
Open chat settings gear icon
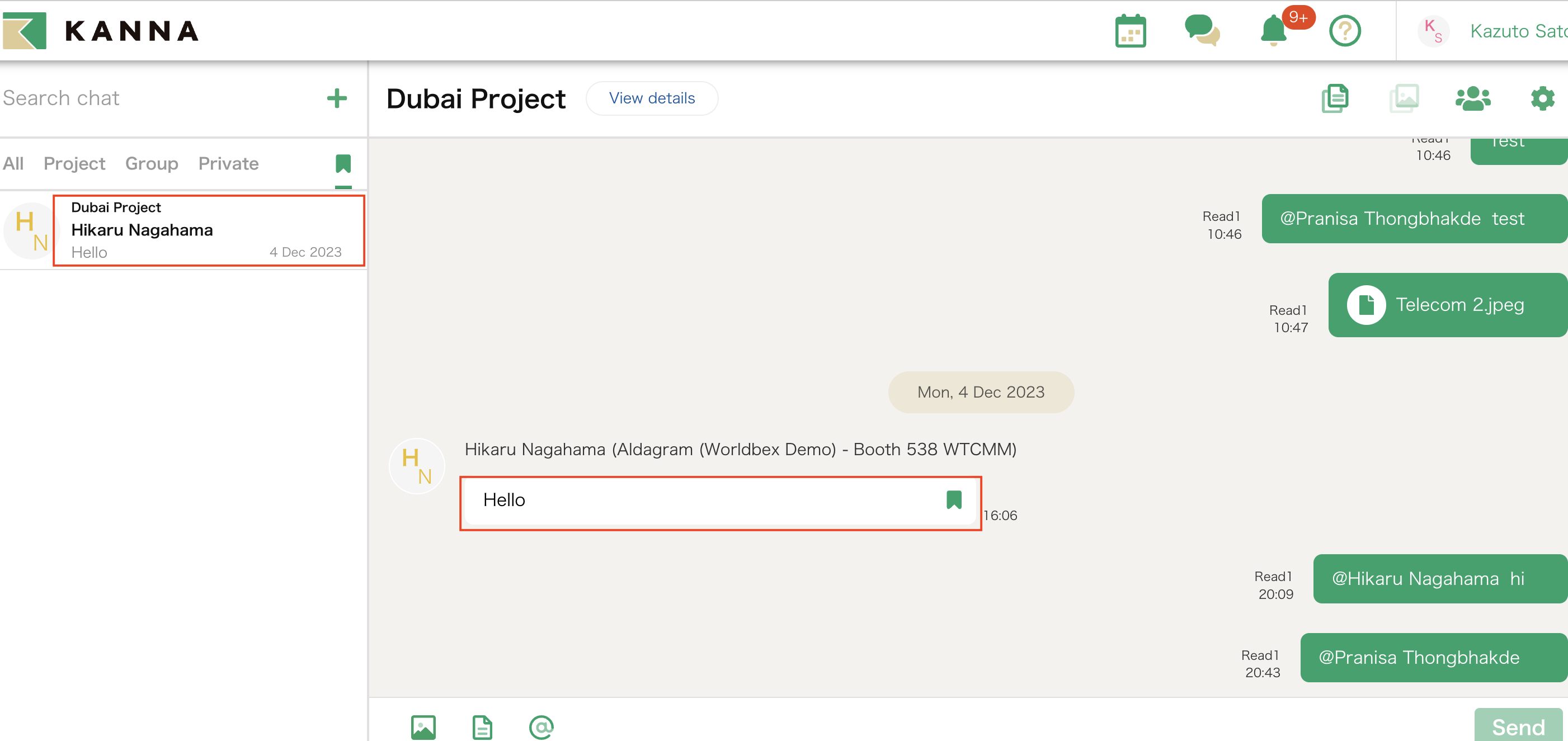pos(1542,98)
